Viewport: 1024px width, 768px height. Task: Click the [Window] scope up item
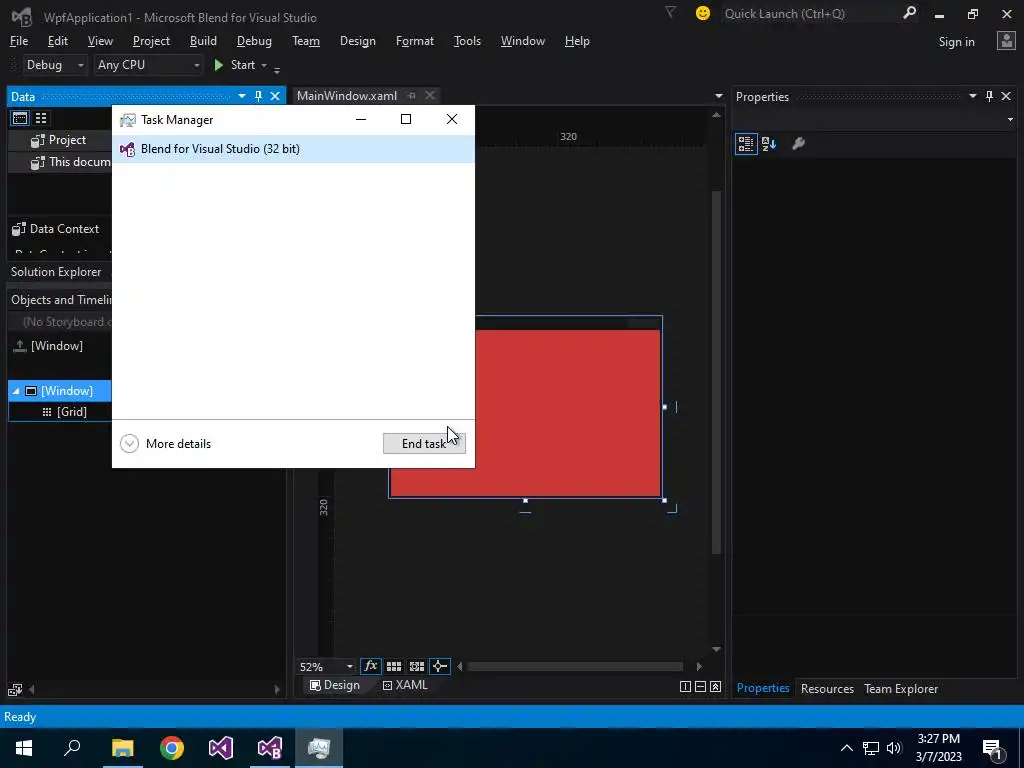pos(50,346)
